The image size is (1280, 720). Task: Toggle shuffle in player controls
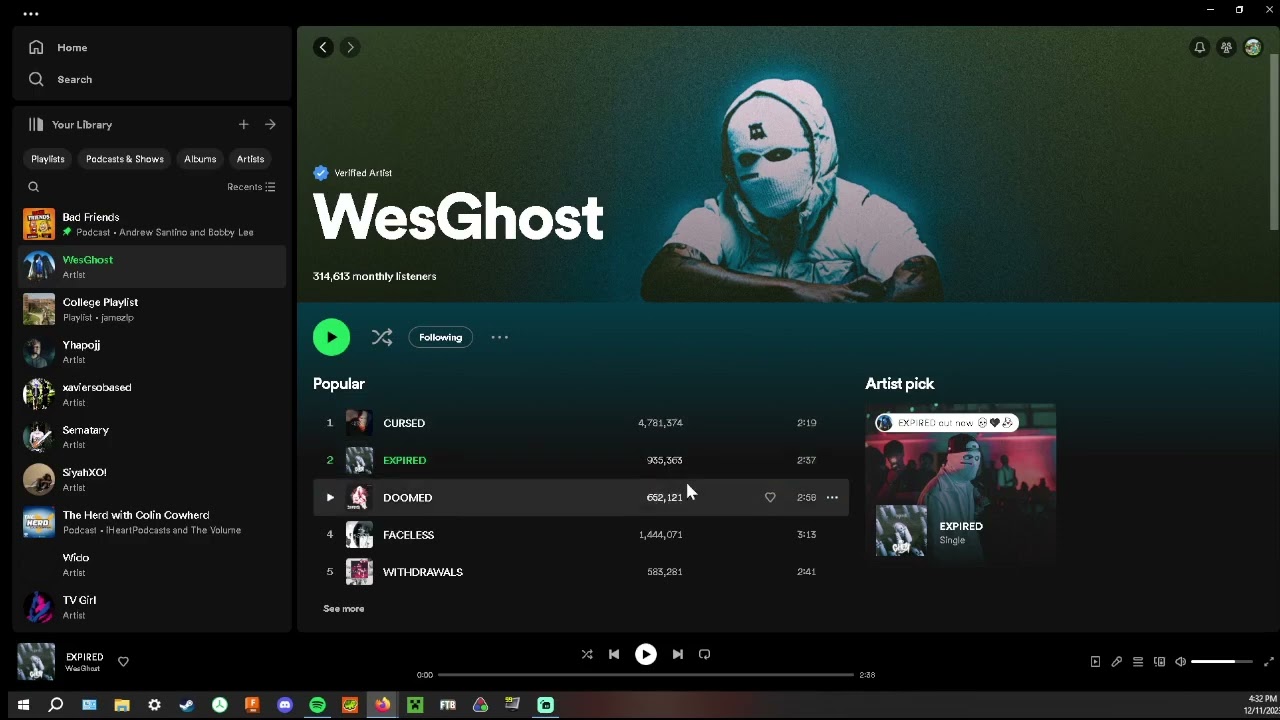[587, 654]
